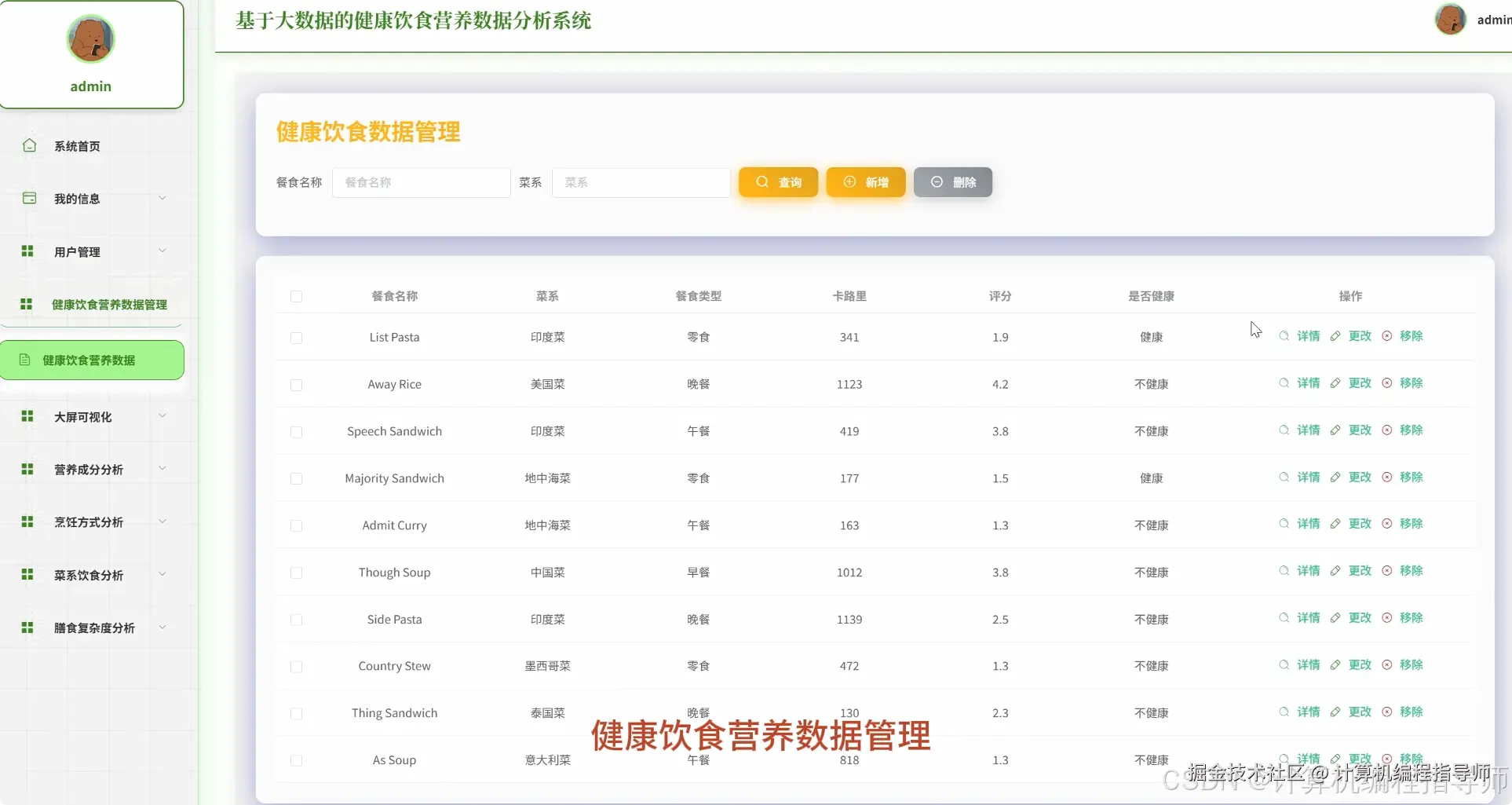
Task: Collapse the 菜系饮食分析 submenu
Action: [86, 574]
